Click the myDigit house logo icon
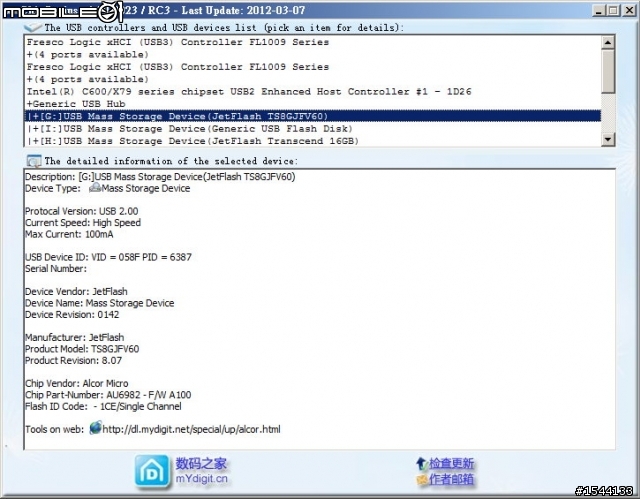 [152, 472]
